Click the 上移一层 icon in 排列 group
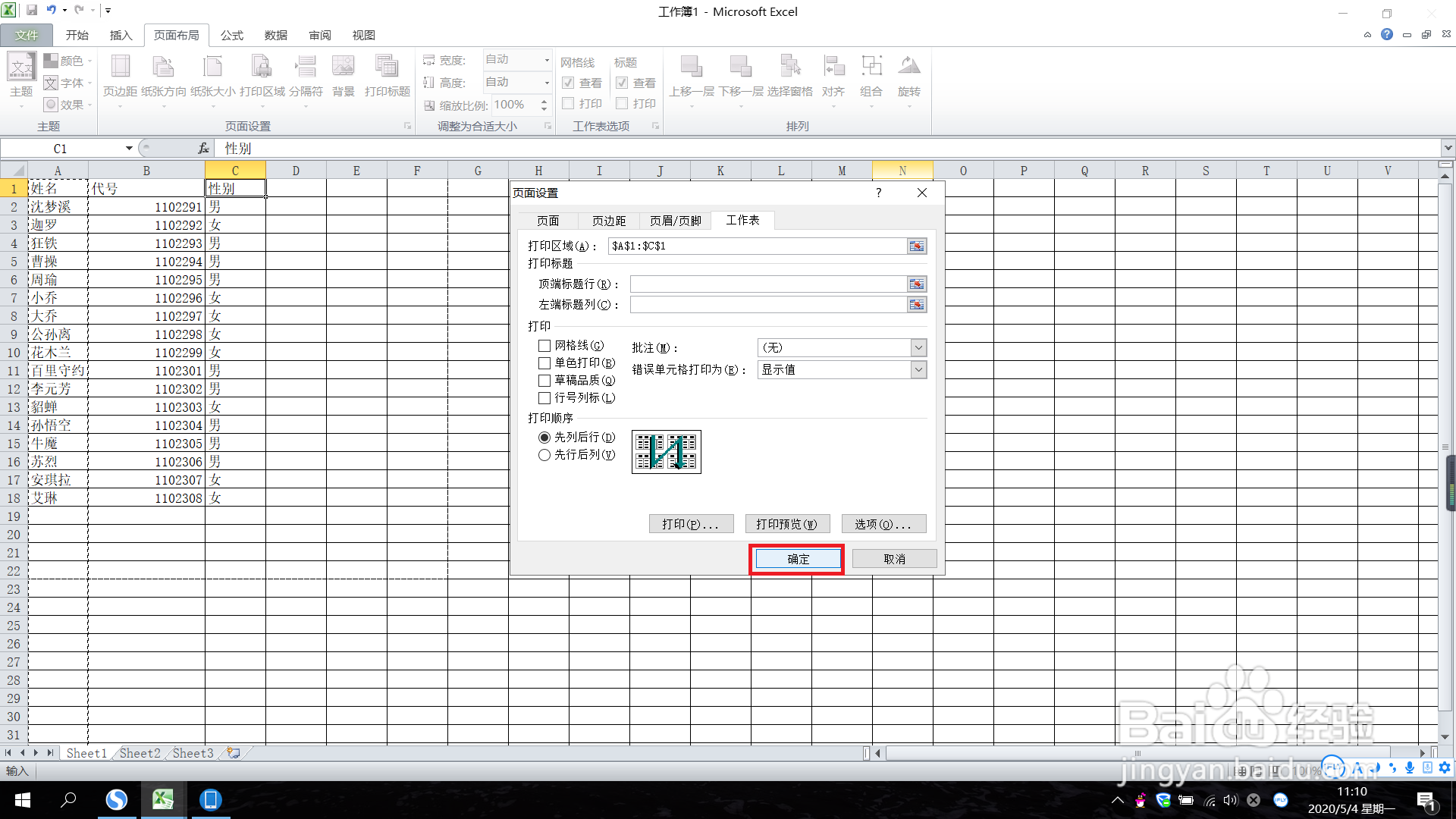 pyautogui.click(x=691, y=72)
